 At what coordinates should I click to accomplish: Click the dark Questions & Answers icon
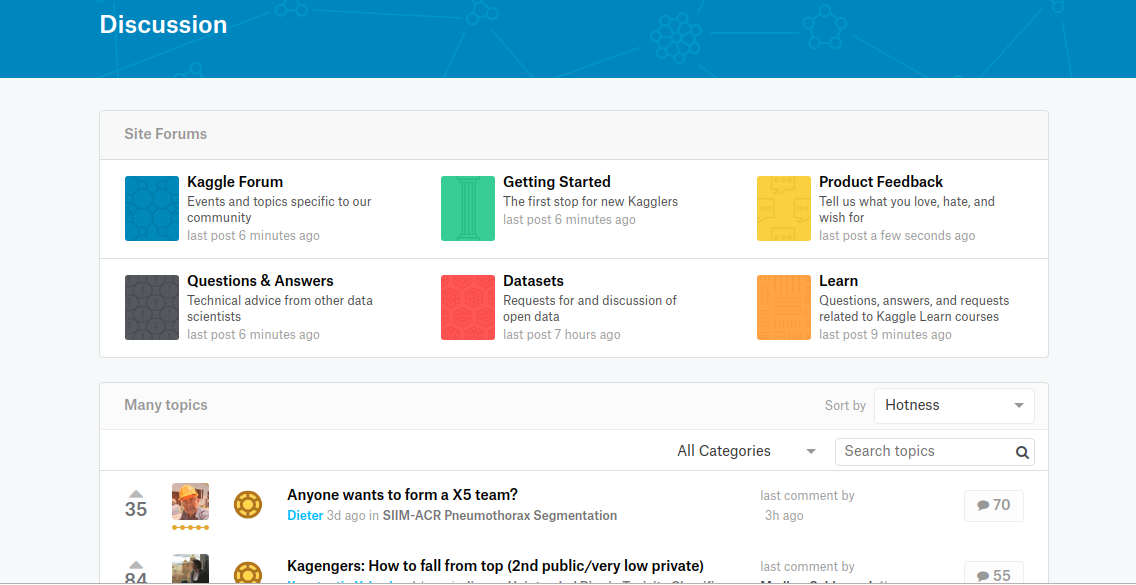point(152,307)
